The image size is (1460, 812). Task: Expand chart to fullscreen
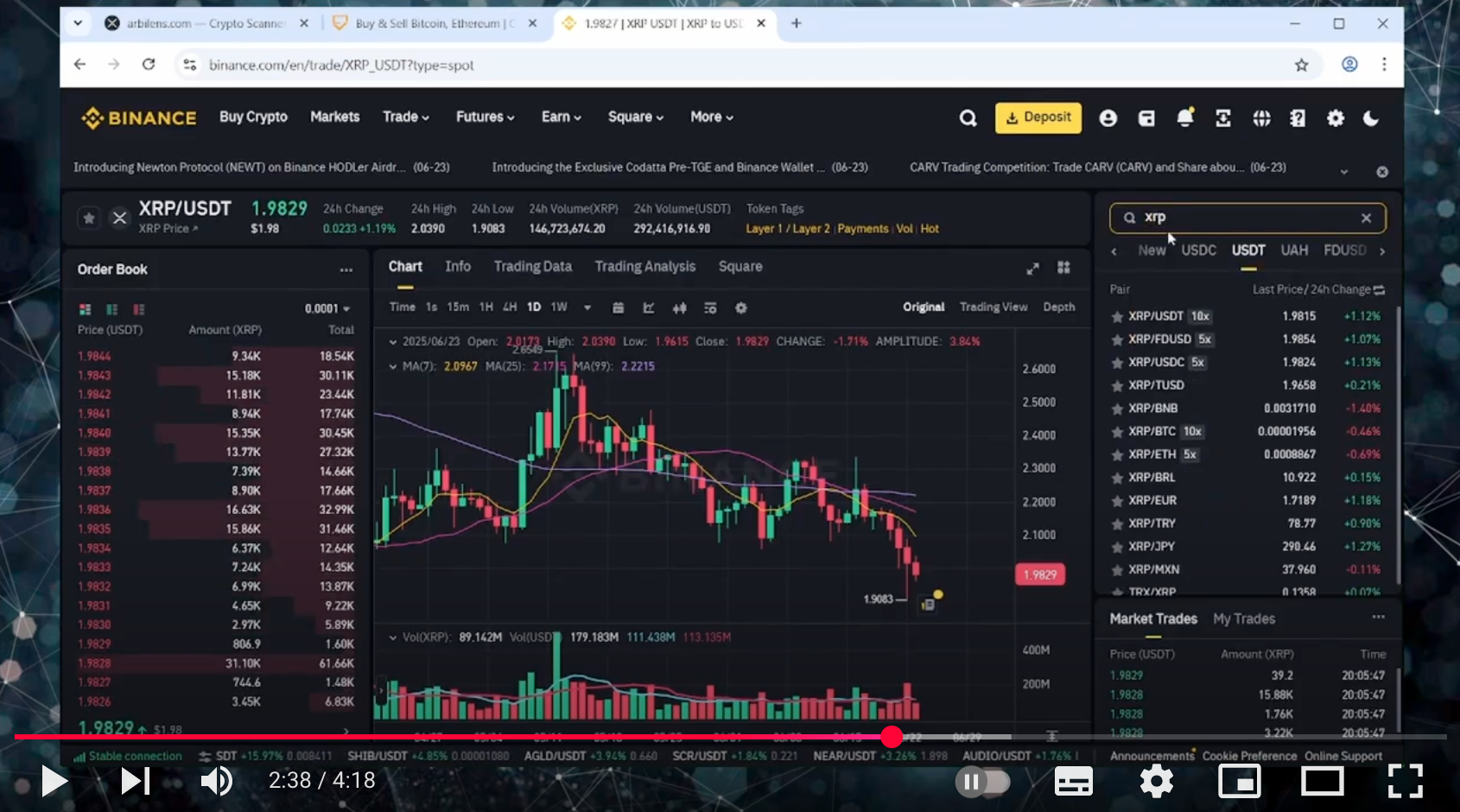[x=1032, y=269]
